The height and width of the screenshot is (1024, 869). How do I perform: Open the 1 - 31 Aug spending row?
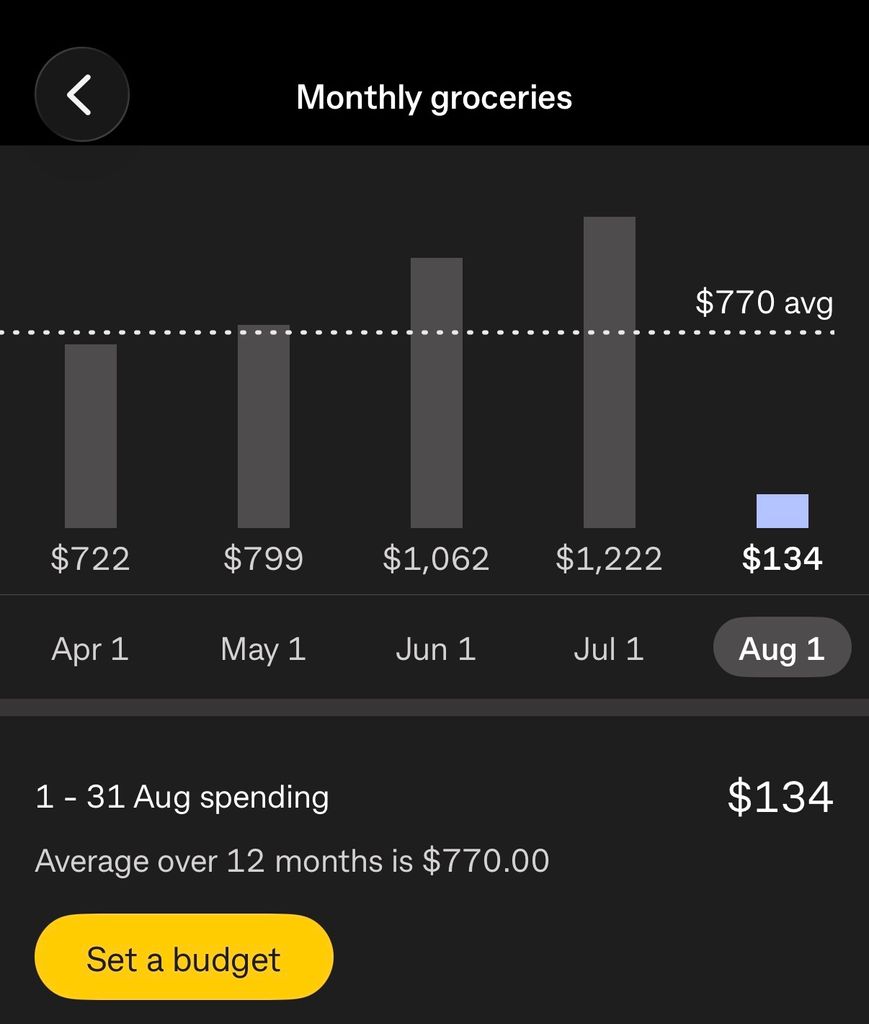[434, 797]
